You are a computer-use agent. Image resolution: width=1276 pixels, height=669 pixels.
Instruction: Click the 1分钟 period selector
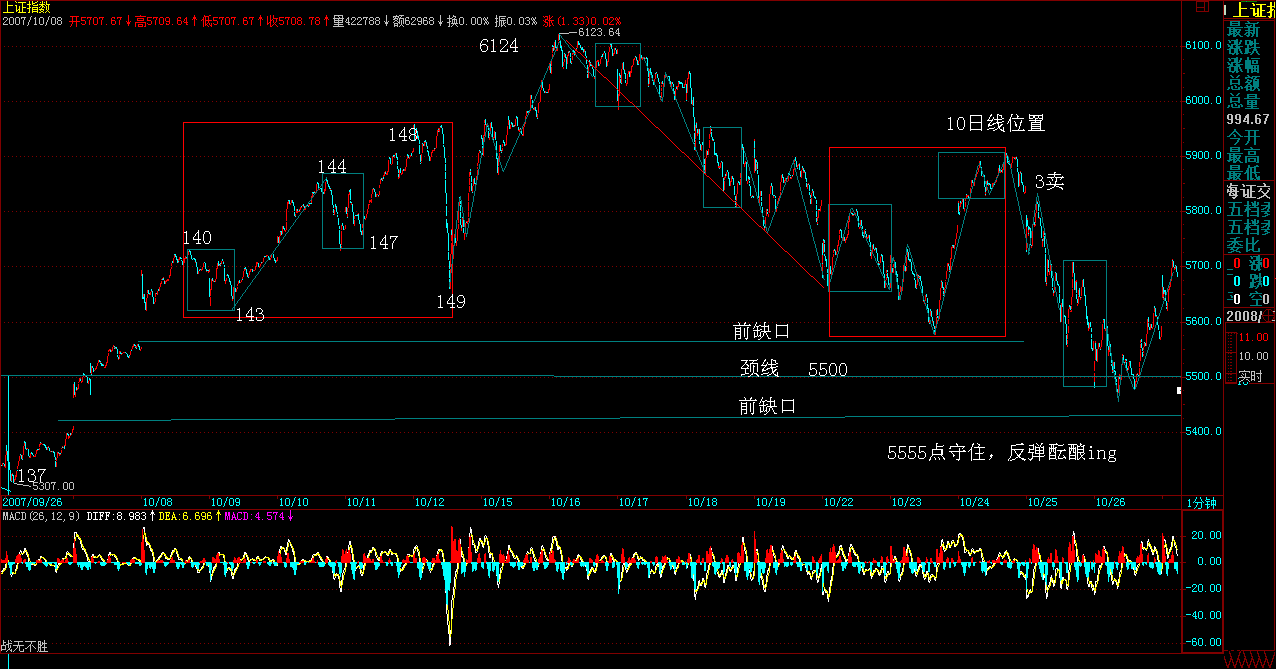tap(1201, 503)
